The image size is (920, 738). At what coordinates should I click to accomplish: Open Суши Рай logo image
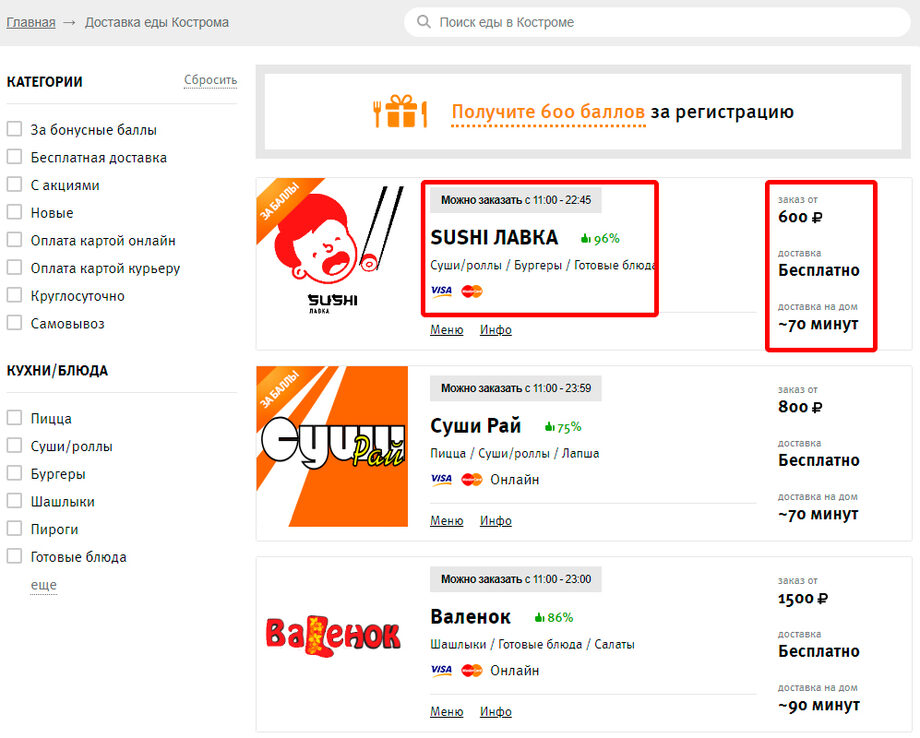[332, 446]
